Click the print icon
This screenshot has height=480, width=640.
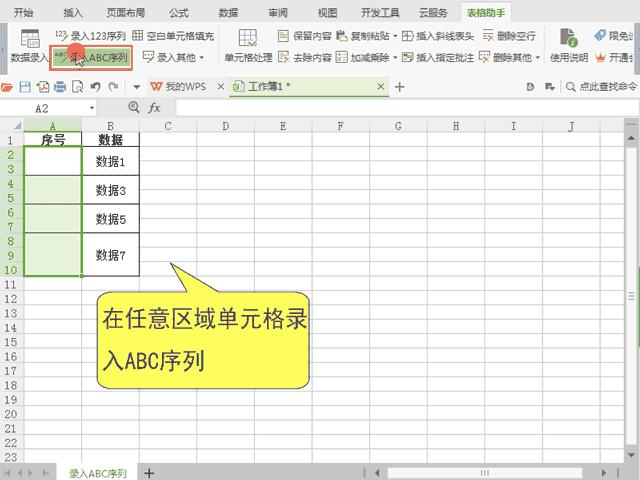point(60,87)
